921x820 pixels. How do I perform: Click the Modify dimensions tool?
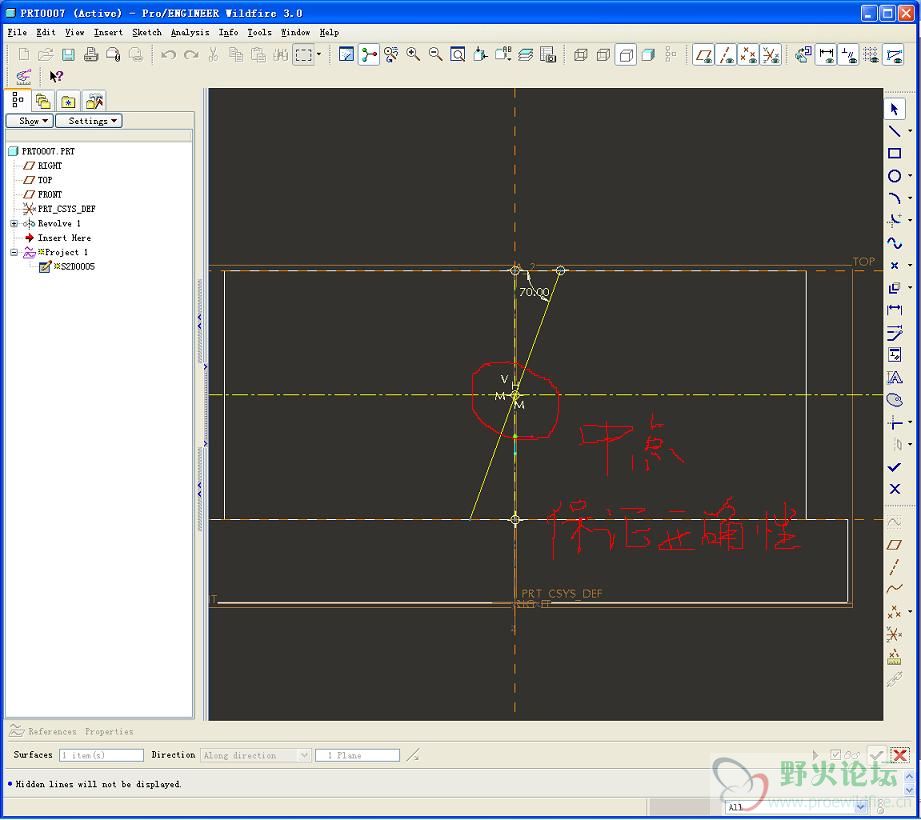coord(894,332)
